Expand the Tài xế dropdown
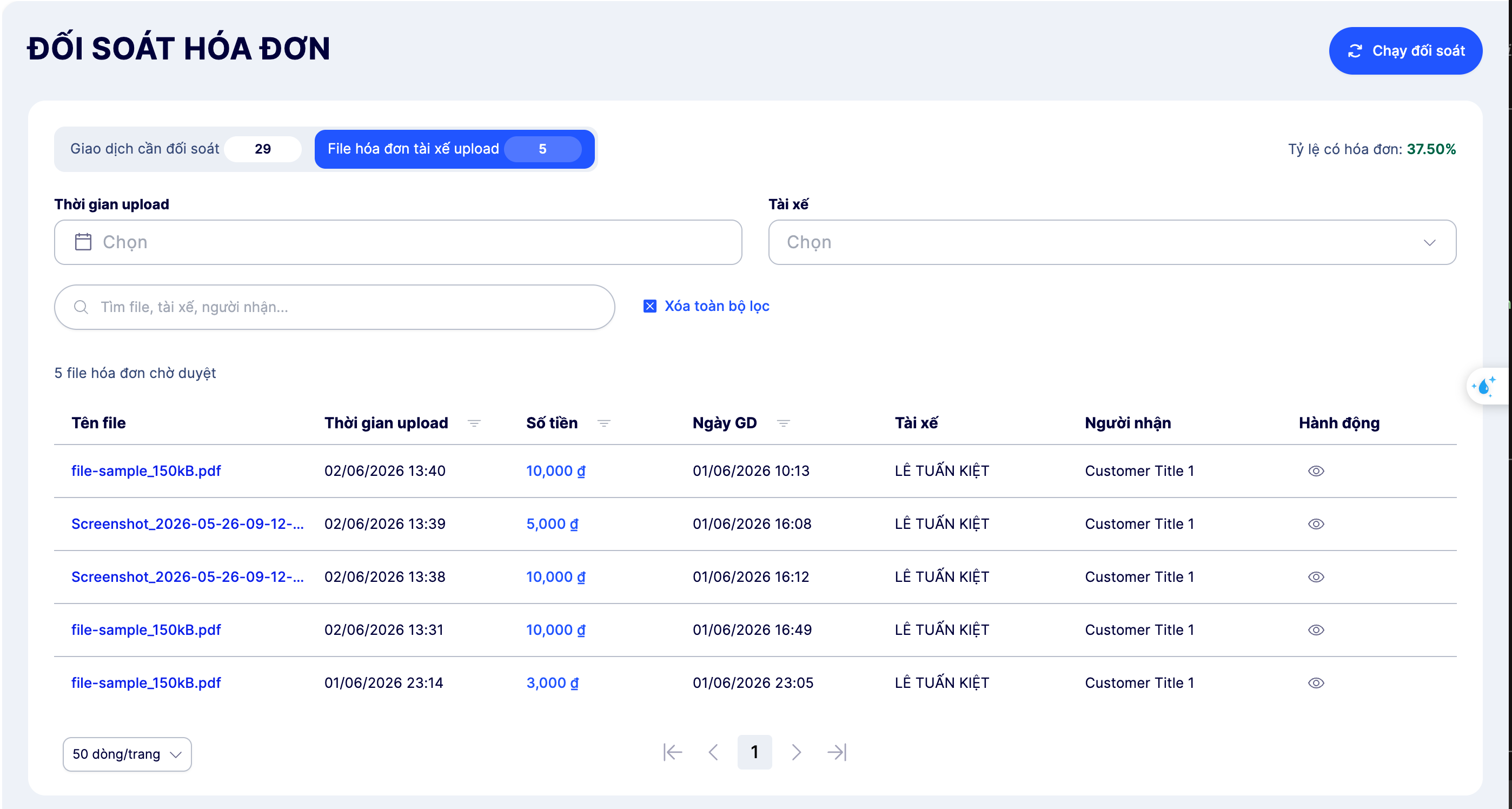The height and width of the screenshot is (809, 1512). click(x=1112, y=242)
